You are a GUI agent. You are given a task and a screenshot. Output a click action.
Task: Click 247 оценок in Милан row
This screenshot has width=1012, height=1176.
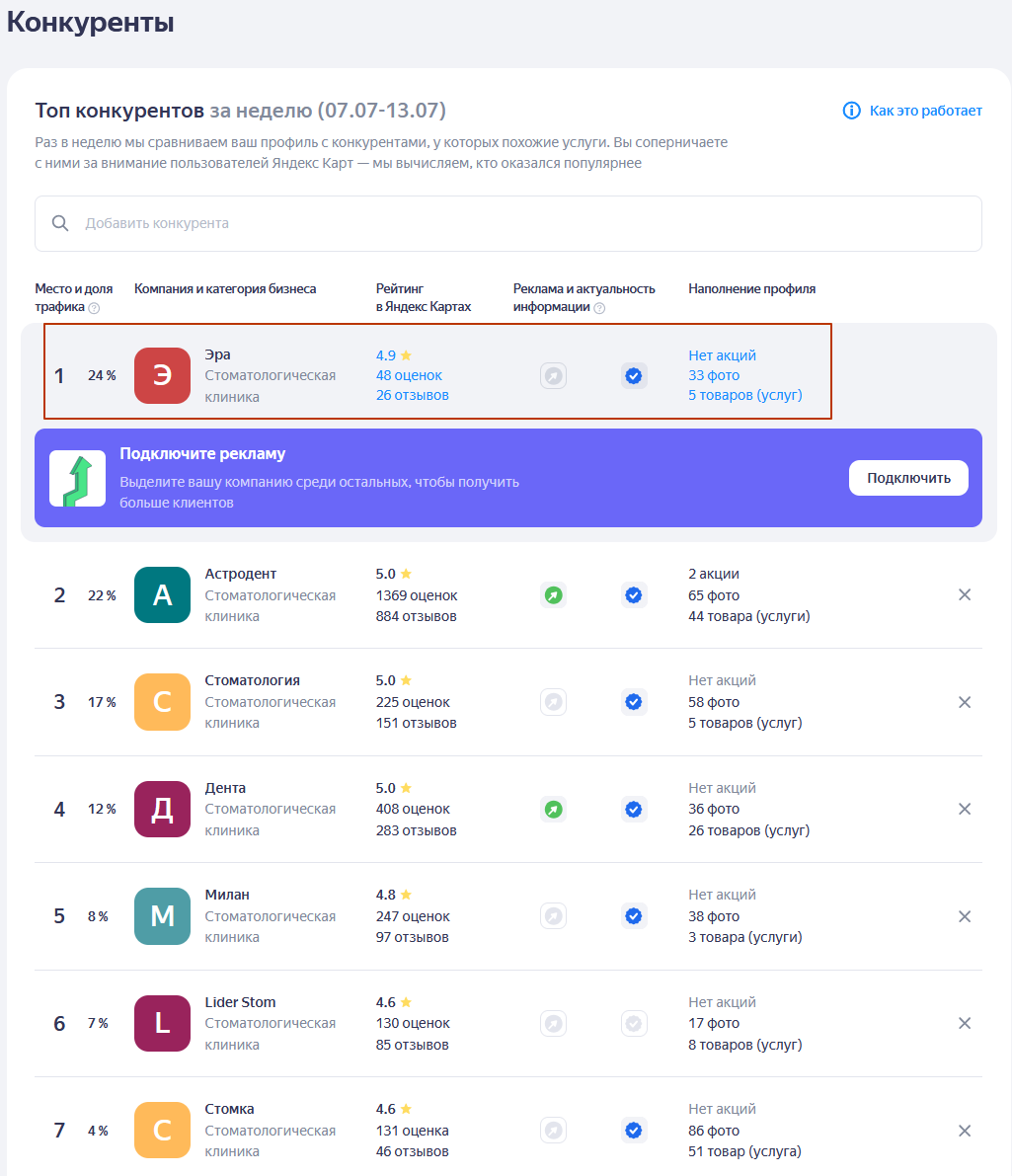(413, 916)
